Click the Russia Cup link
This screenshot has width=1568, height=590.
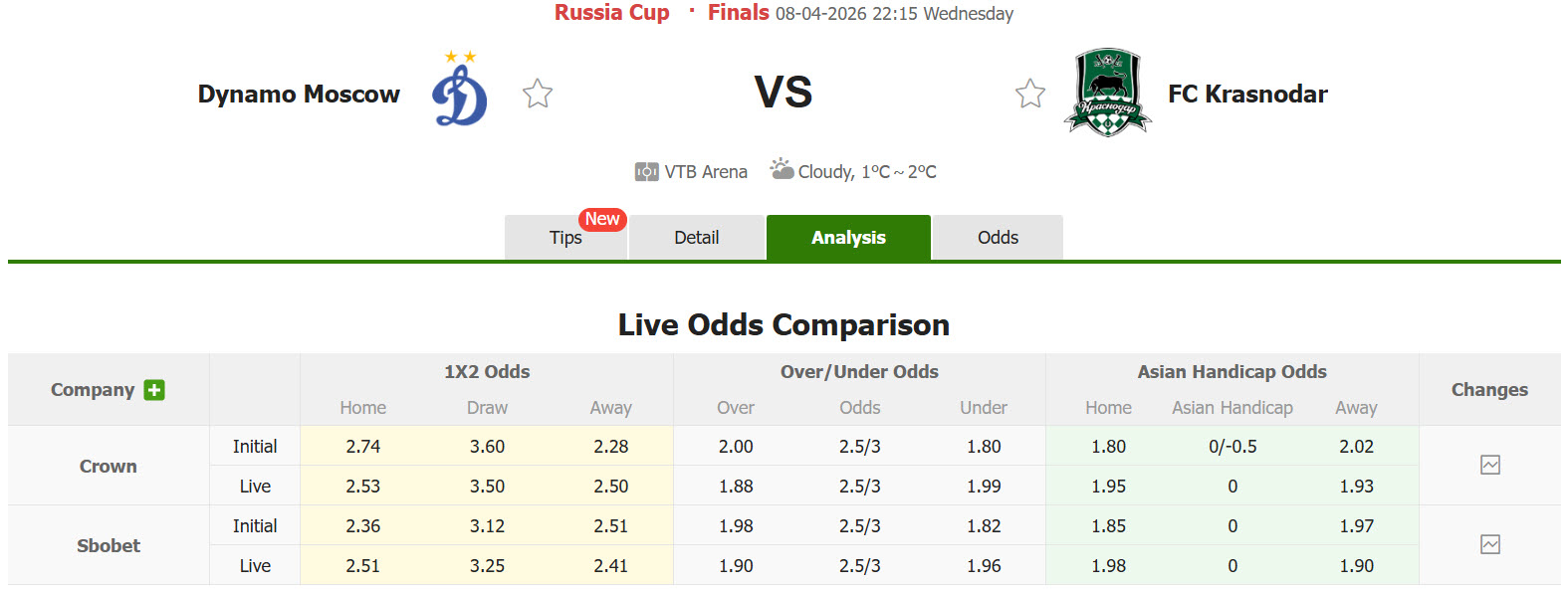pos(611,13)
